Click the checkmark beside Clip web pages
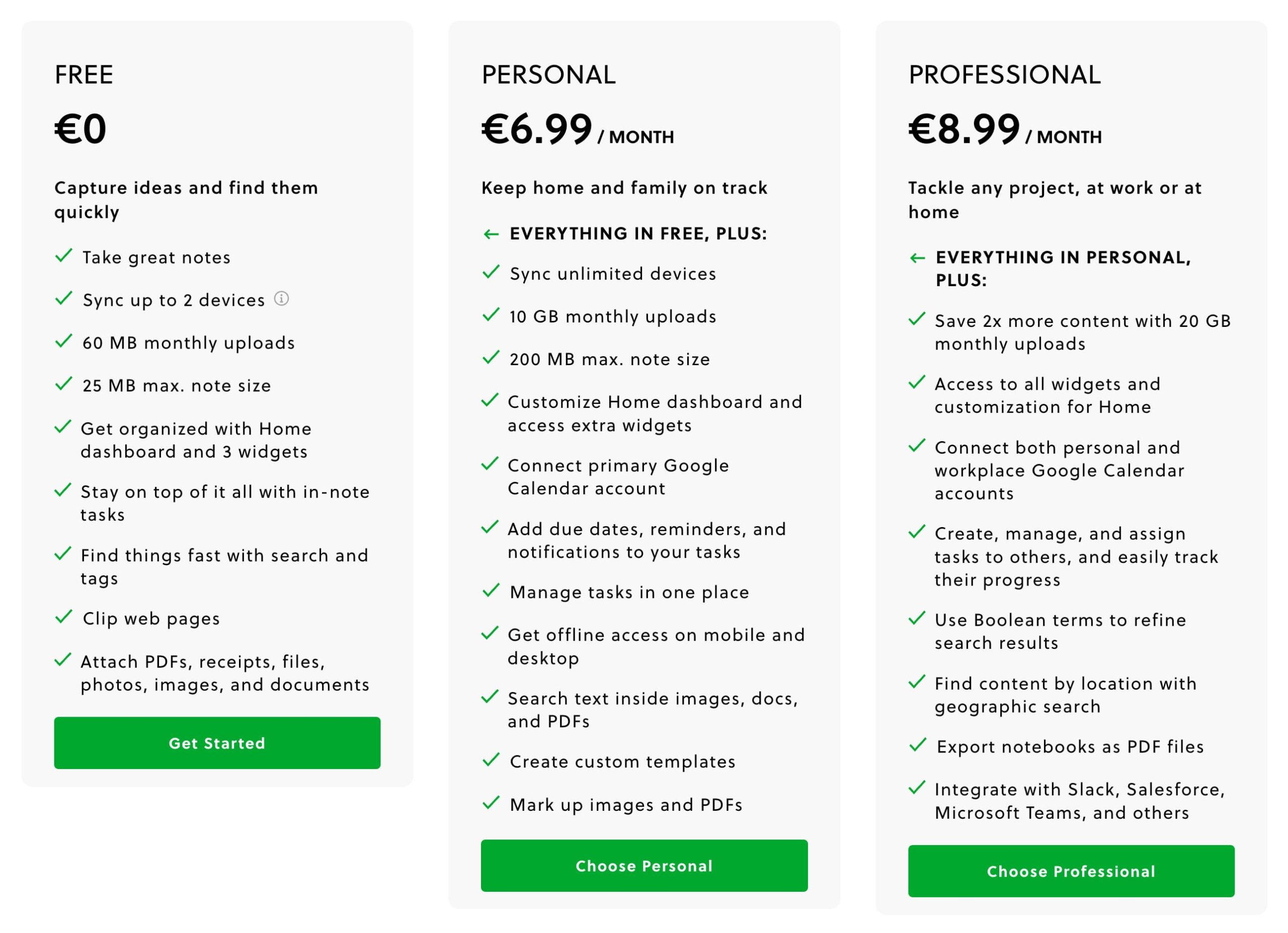Viewport: 1288px width, 933px height. [x=63, y=617]
